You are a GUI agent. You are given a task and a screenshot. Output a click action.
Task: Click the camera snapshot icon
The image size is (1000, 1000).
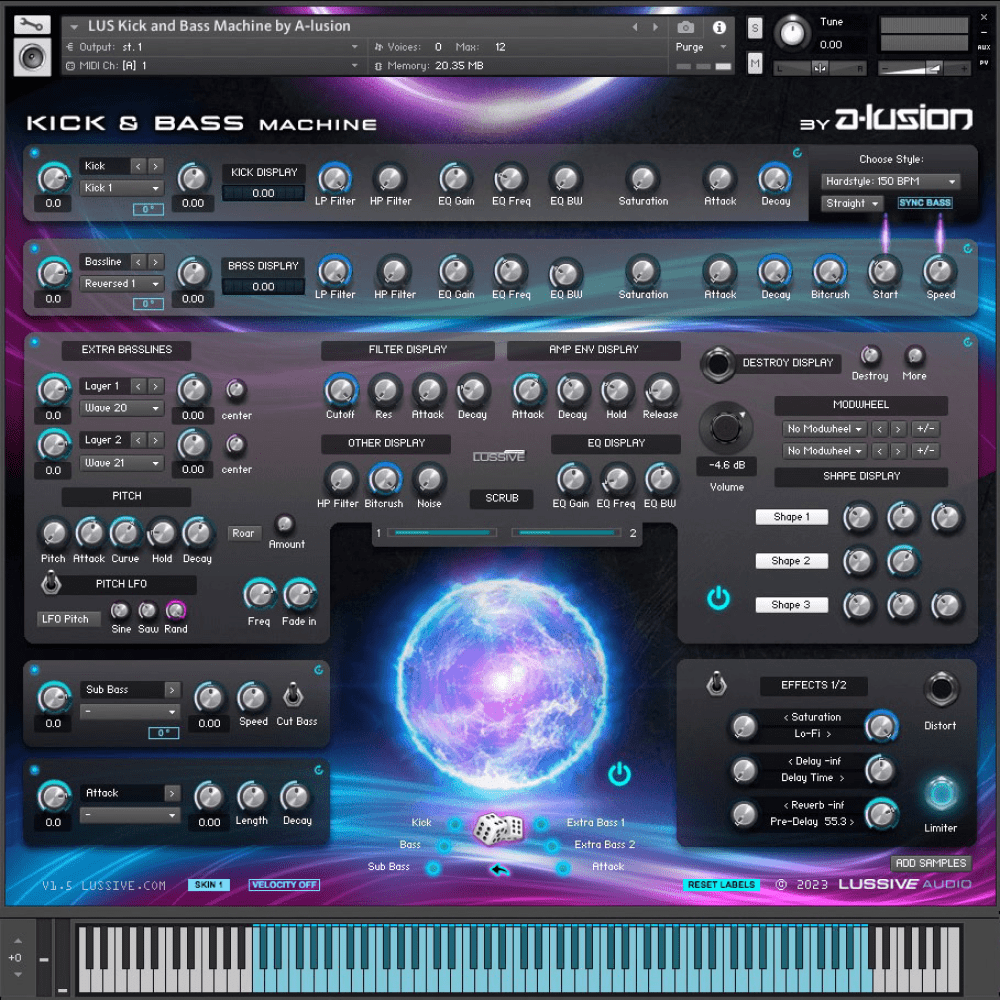coord(686,27)
